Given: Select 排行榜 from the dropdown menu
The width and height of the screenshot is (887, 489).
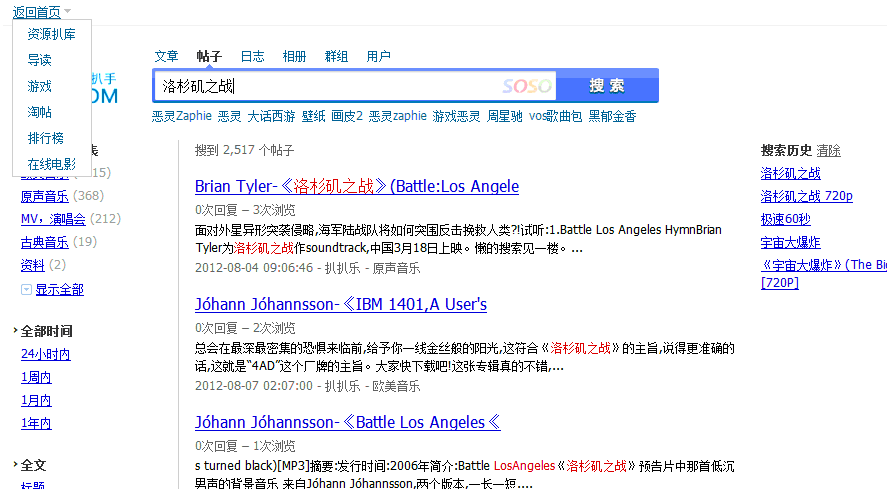Looking at the screenshot, I should (x=46, y=138).
